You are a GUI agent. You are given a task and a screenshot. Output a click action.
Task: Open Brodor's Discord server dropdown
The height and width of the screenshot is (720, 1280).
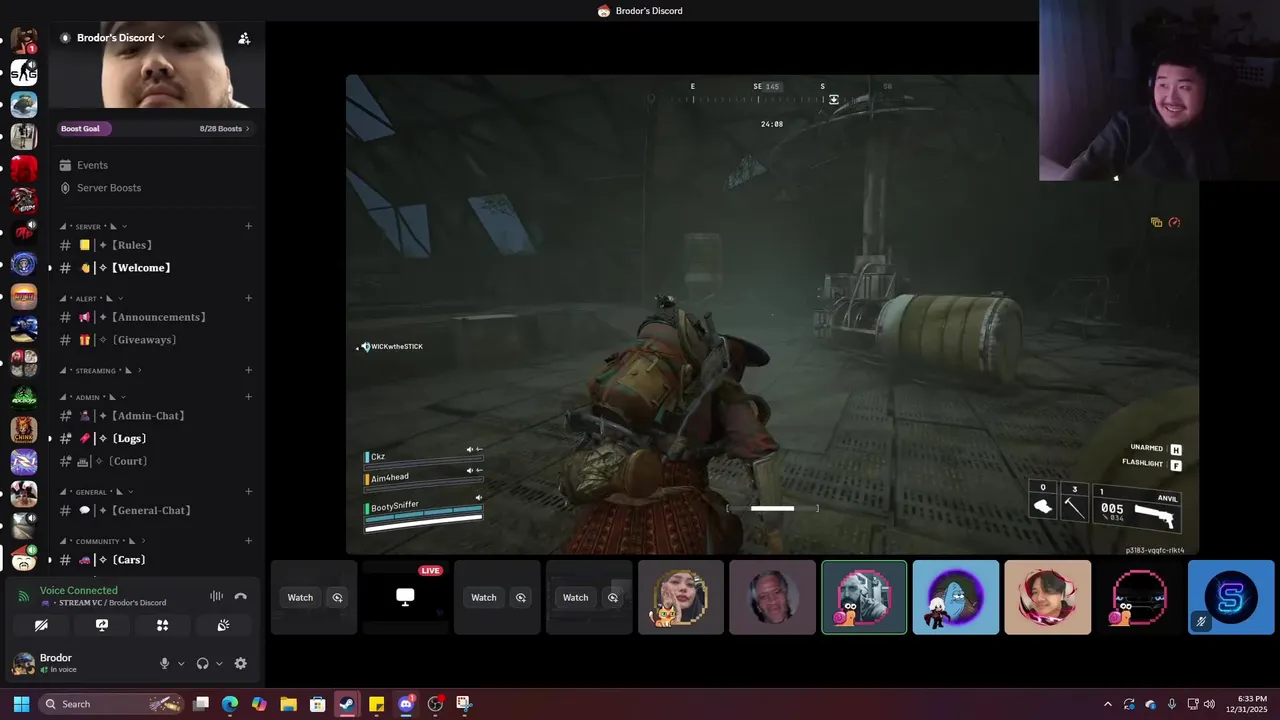[120, 38]
